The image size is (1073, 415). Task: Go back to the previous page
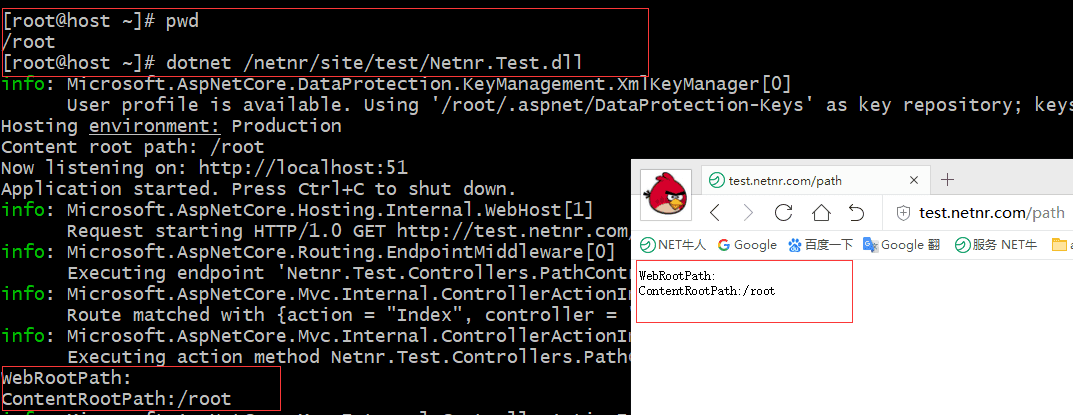coord(715,212)
